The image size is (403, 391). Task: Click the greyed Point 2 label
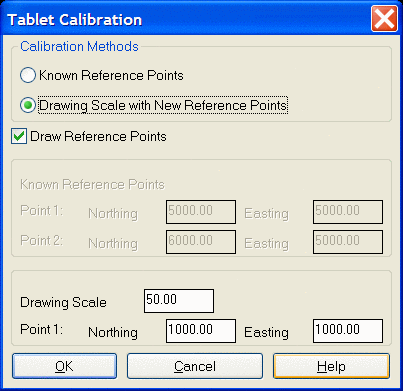tap(41, 240)
